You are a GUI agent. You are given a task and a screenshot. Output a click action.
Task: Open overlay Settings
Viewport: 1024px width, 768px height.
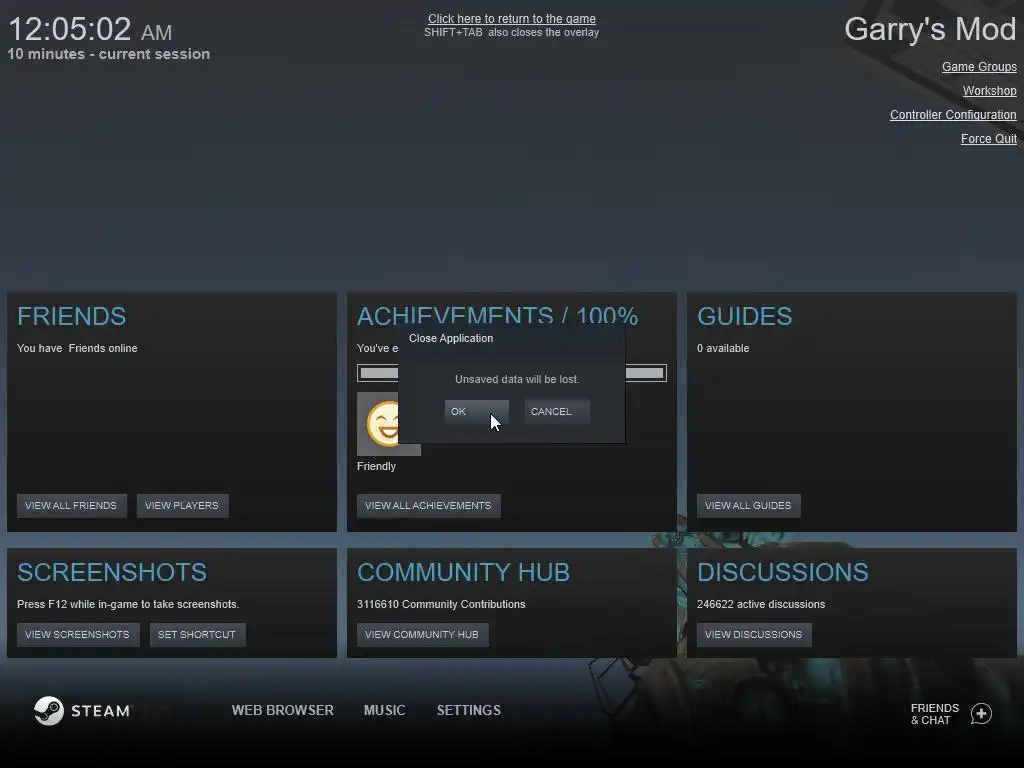click(469, 711)
